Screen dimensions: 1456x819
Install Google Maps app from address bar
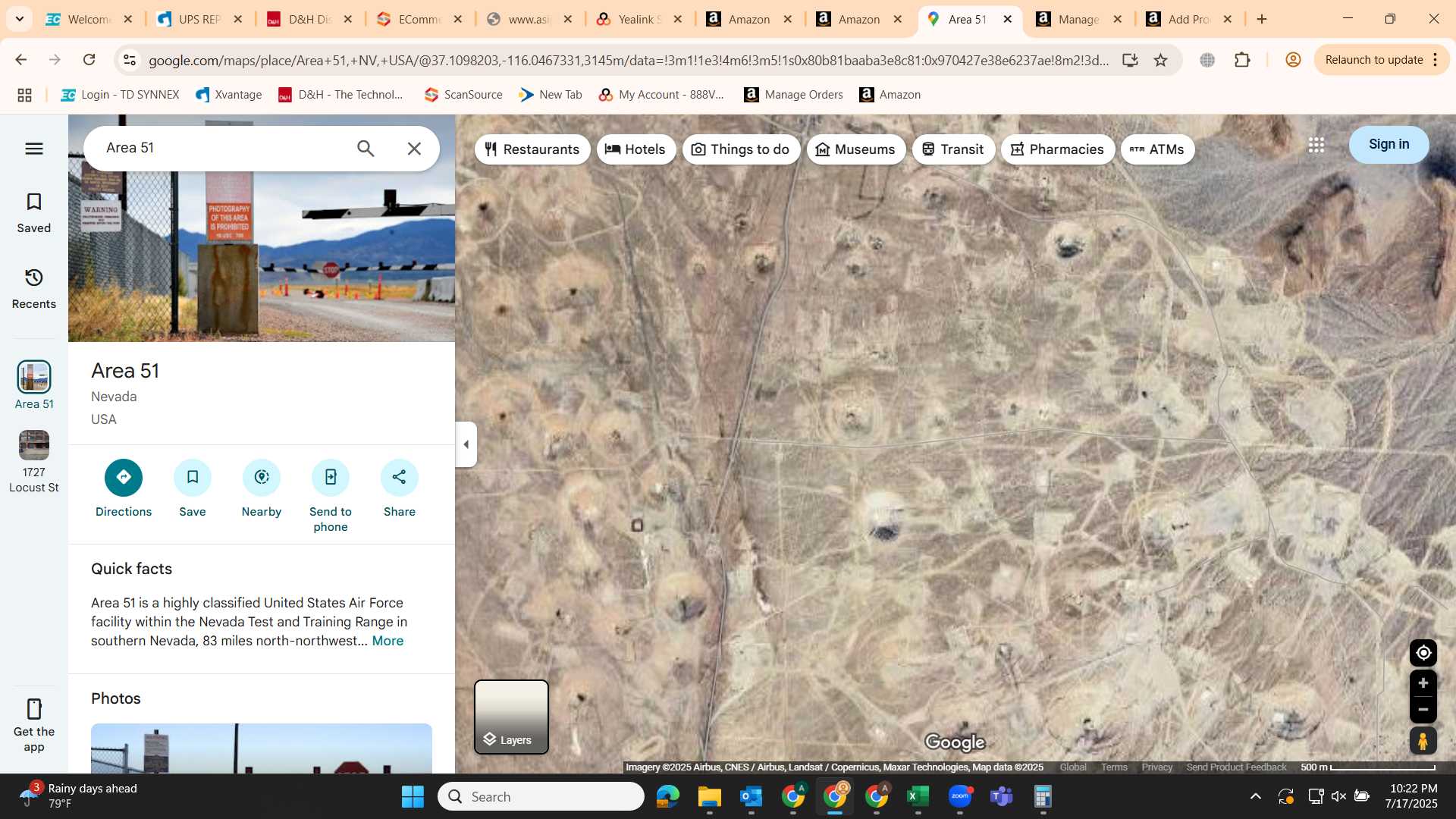click(1130, 60)
